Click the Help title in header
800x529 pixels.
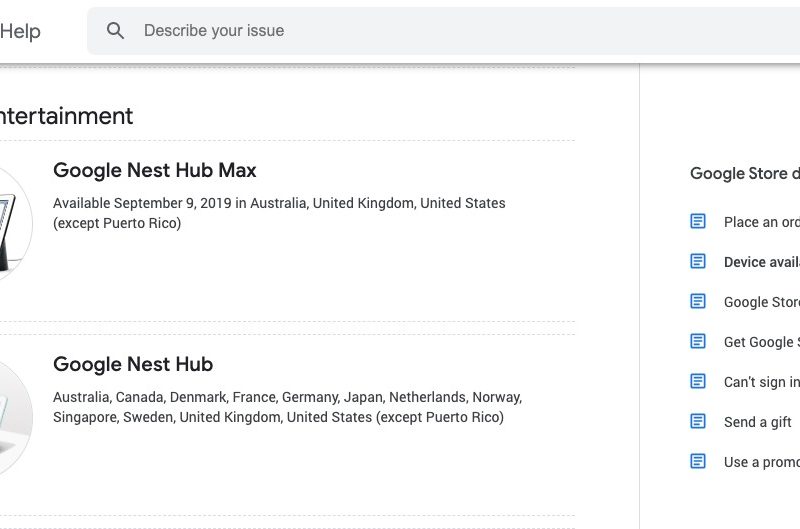tap(20, 31)
